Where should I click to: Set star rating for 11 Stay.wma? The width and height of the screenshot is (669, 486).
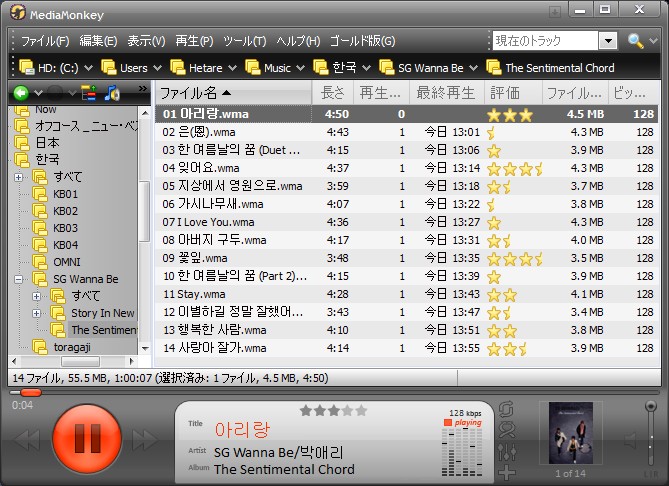(502, 295)
